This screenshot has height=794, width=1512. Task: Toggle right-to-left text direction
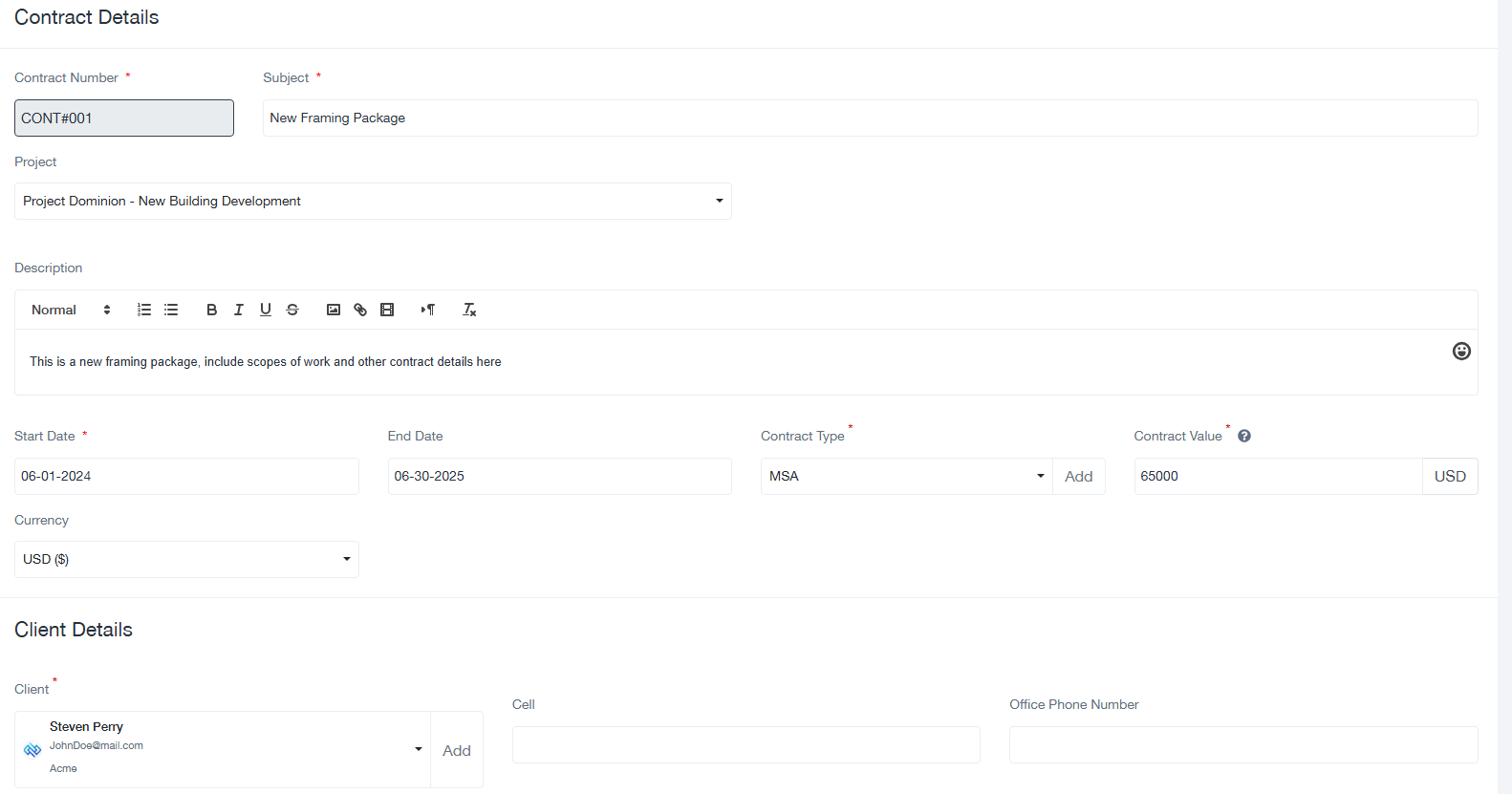pos(428,310)
